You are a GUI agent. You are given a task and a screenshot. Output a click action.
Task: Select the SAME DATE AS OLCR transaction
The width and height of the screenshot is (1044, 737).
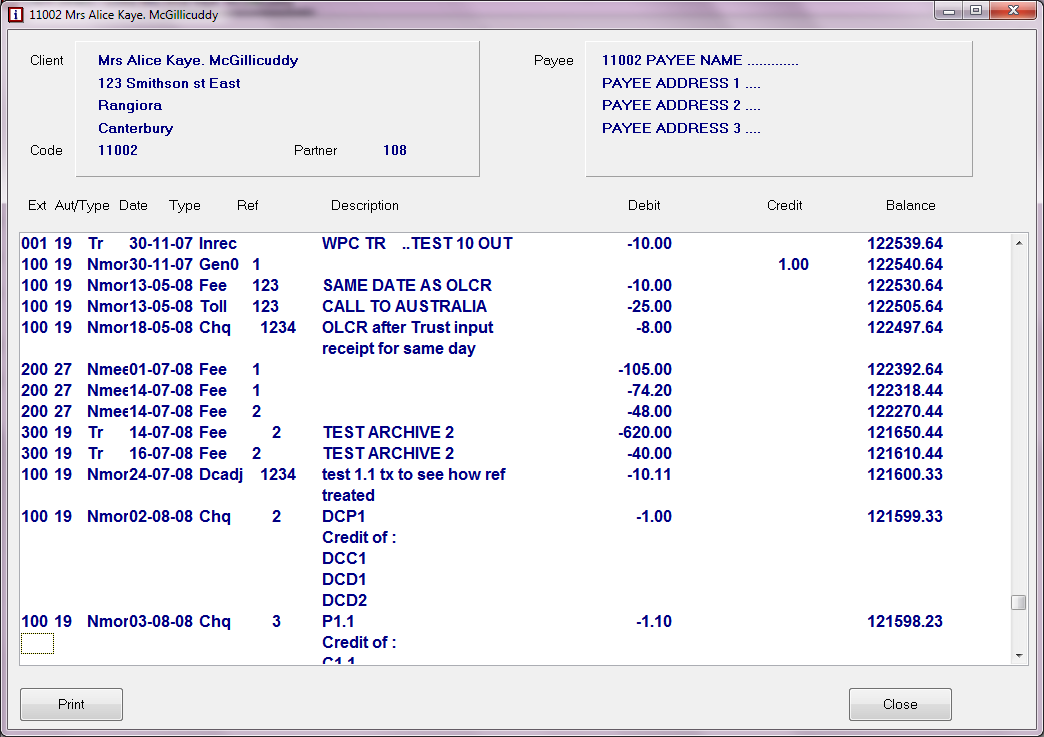(x=407, y=285)
